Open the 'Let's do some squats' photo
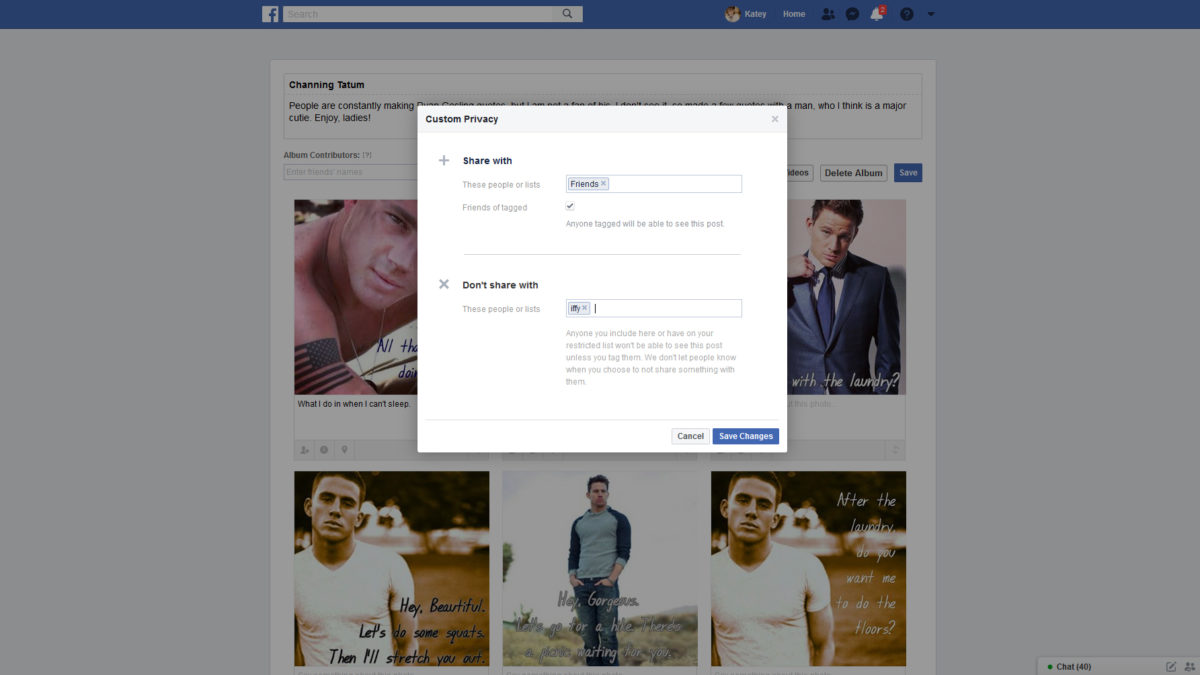The height and width of the screenshot is (675, 1200). 392,569
